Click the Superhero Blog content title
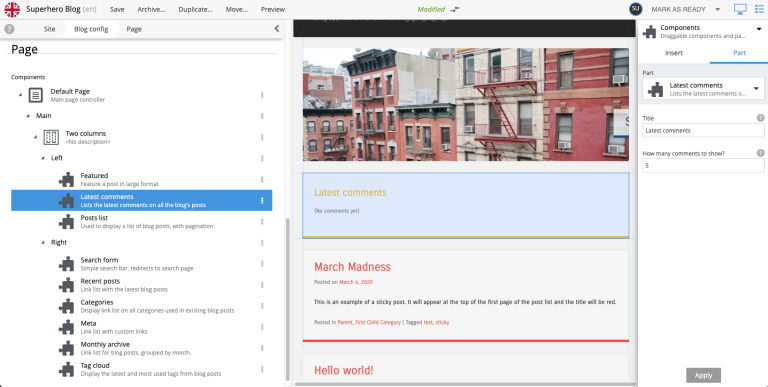Screen dimensions: 768x387 [x=53, y=9]
